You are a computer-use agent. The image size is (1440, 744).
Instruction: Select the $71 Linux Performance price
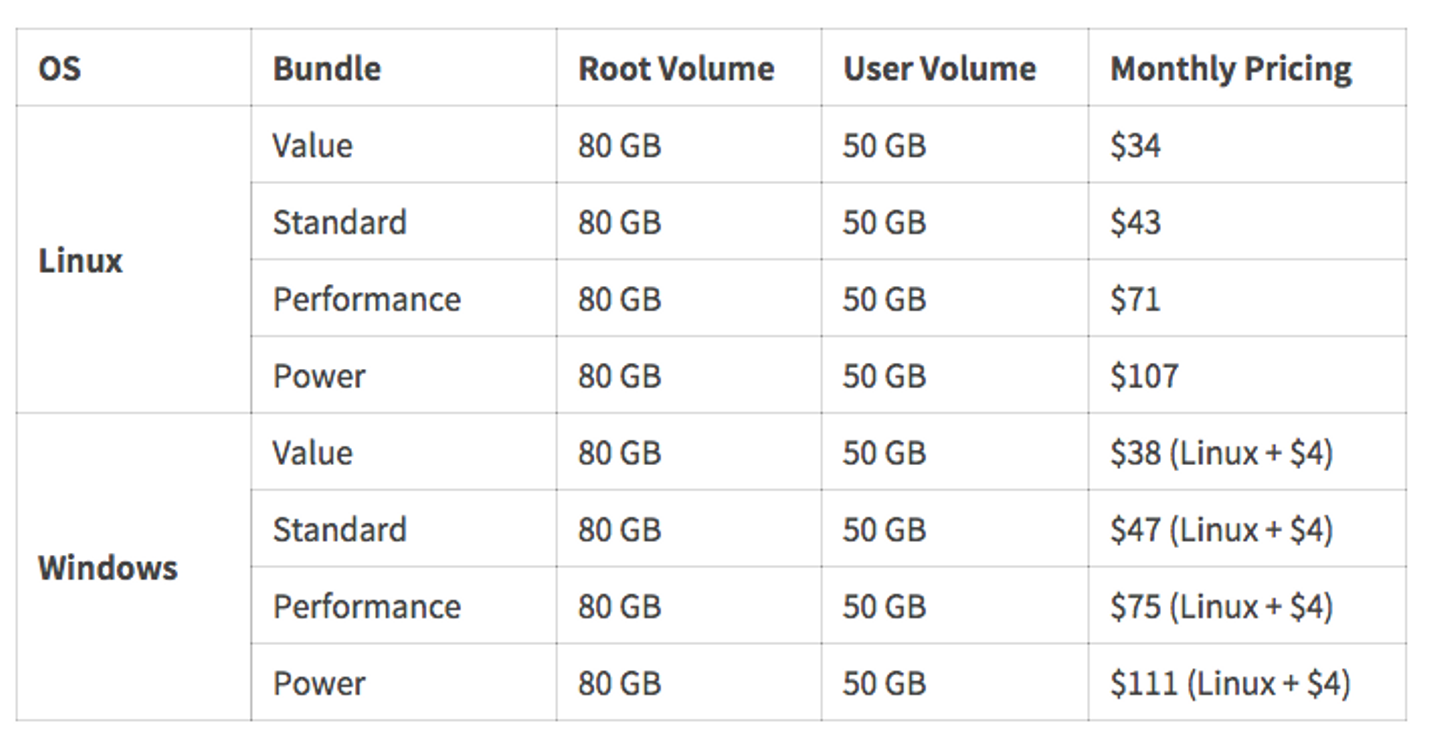(x=1135, y=299)
